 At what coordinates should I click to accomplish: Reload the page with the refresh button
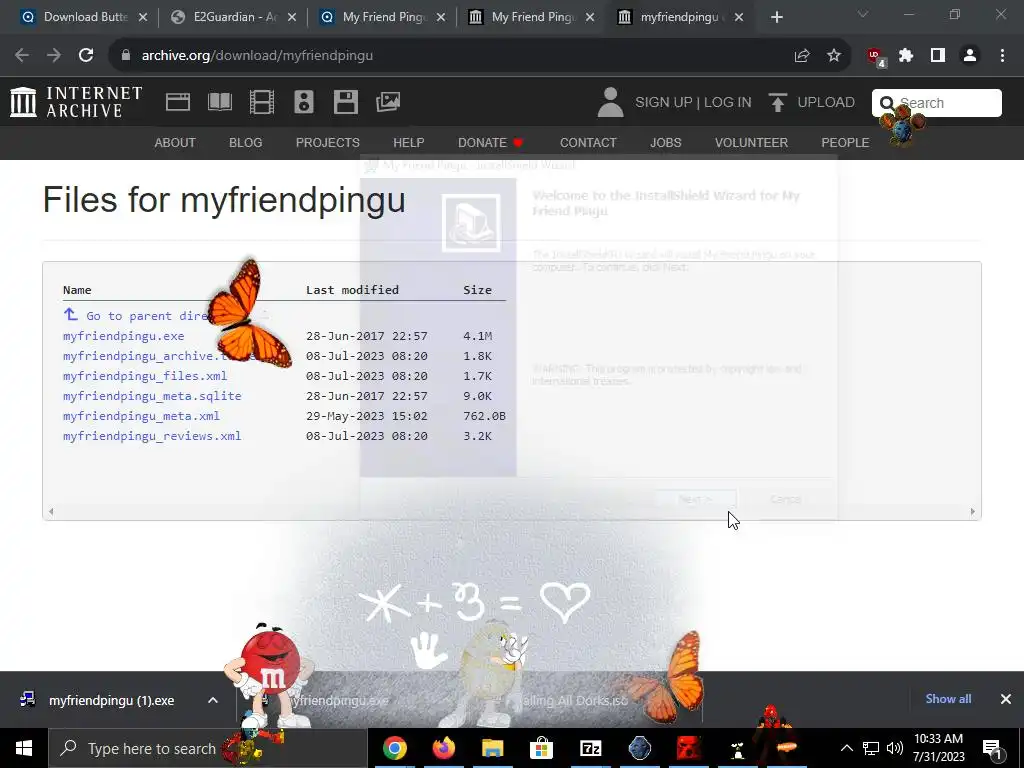pos(86,56)
